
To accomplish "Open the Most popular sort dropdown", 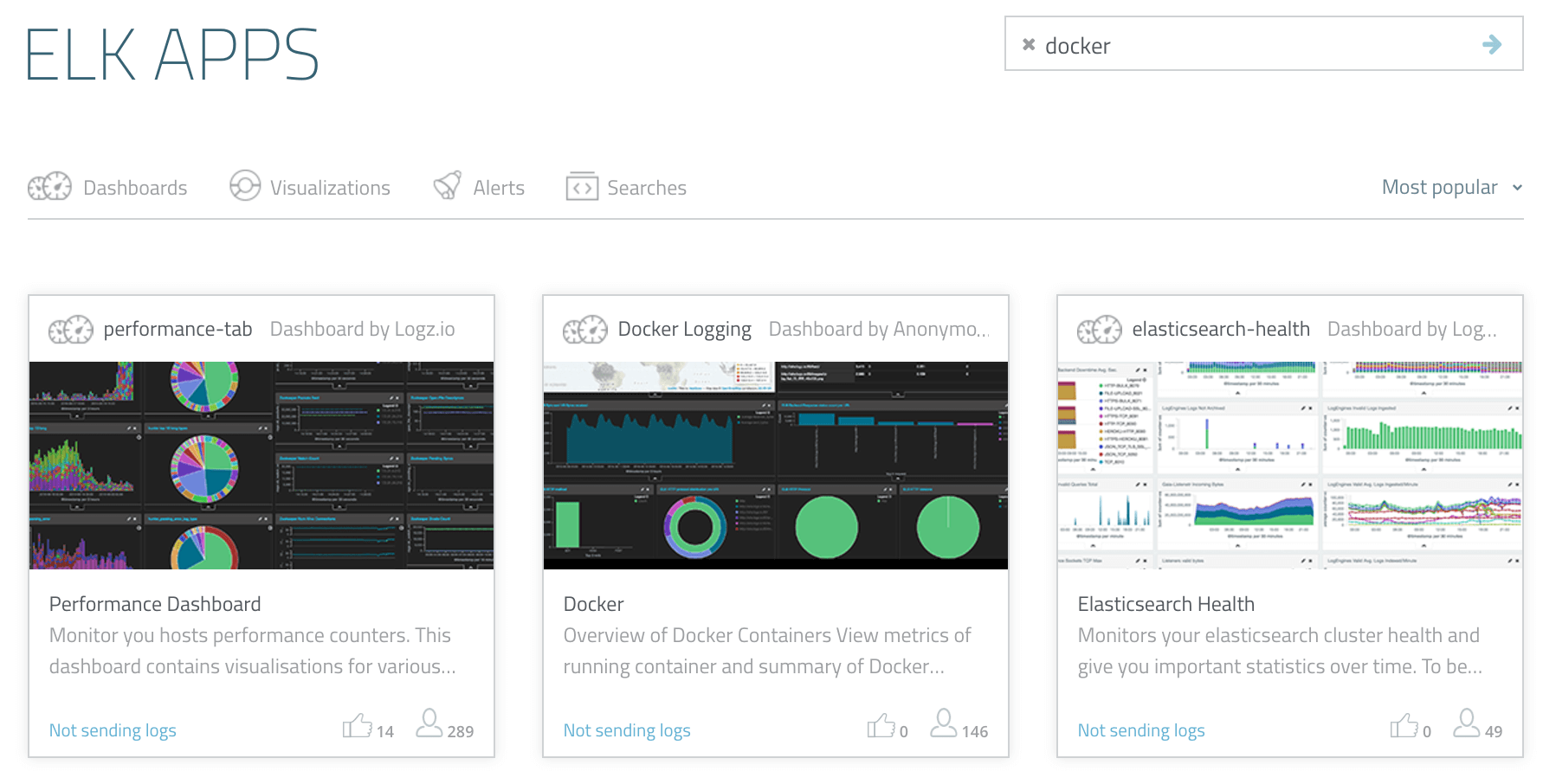I will pos(1452,187).
